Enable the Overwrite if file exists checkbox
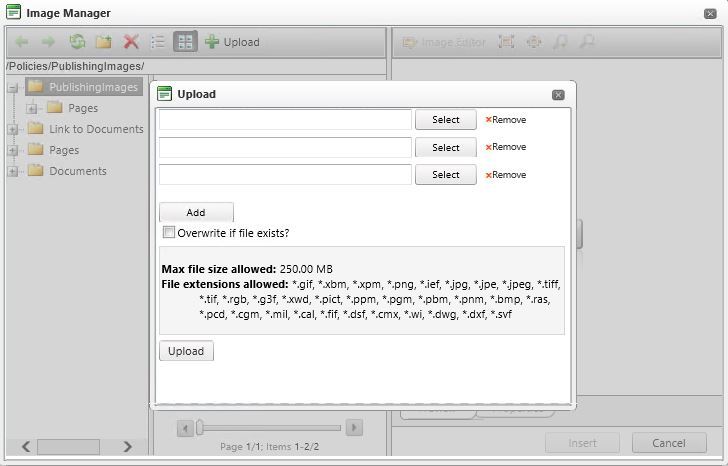 (168, 233)
